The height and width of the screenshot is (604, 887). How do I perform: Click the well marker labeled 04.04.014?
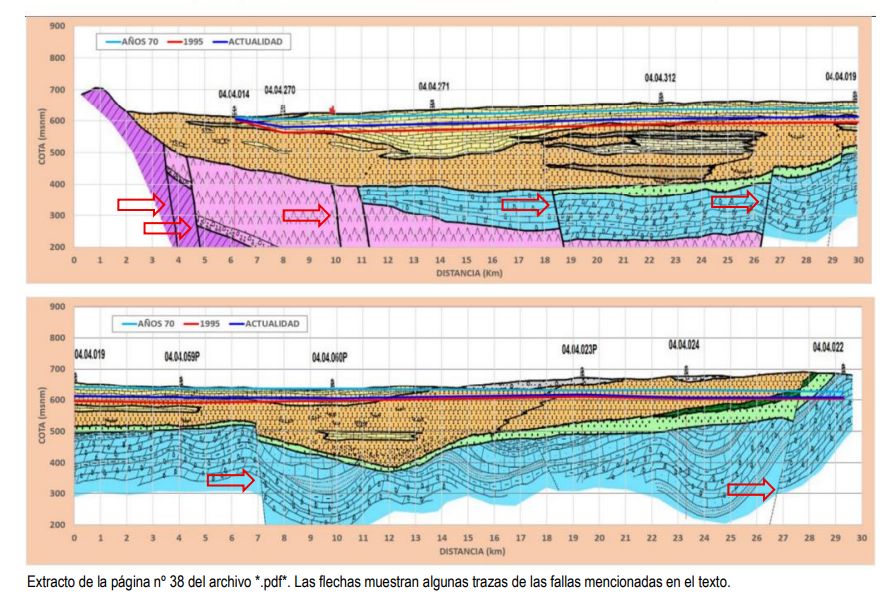tap(234, 111)
